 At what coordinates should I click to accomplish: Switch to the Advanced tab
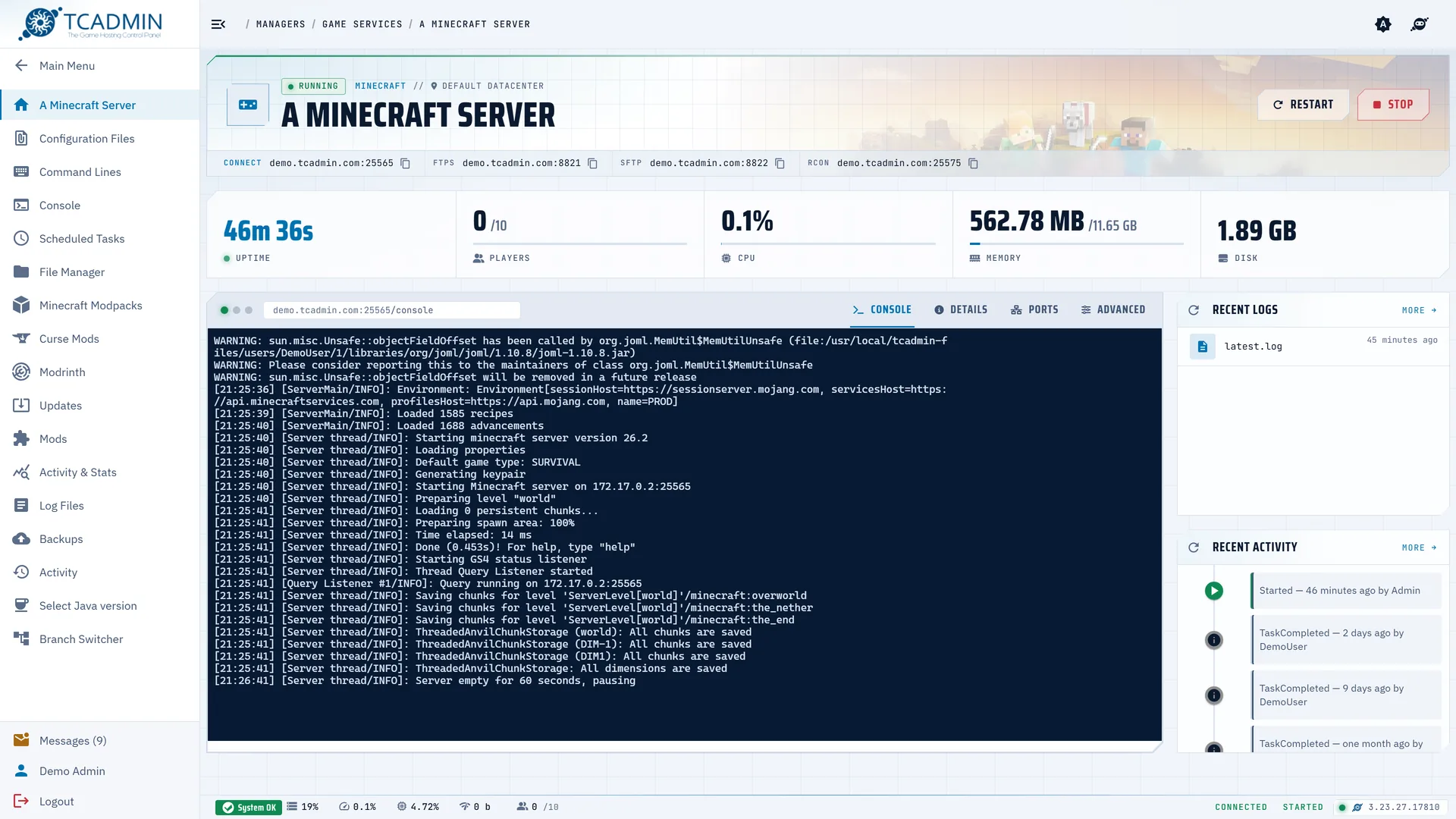point(1113,310)
